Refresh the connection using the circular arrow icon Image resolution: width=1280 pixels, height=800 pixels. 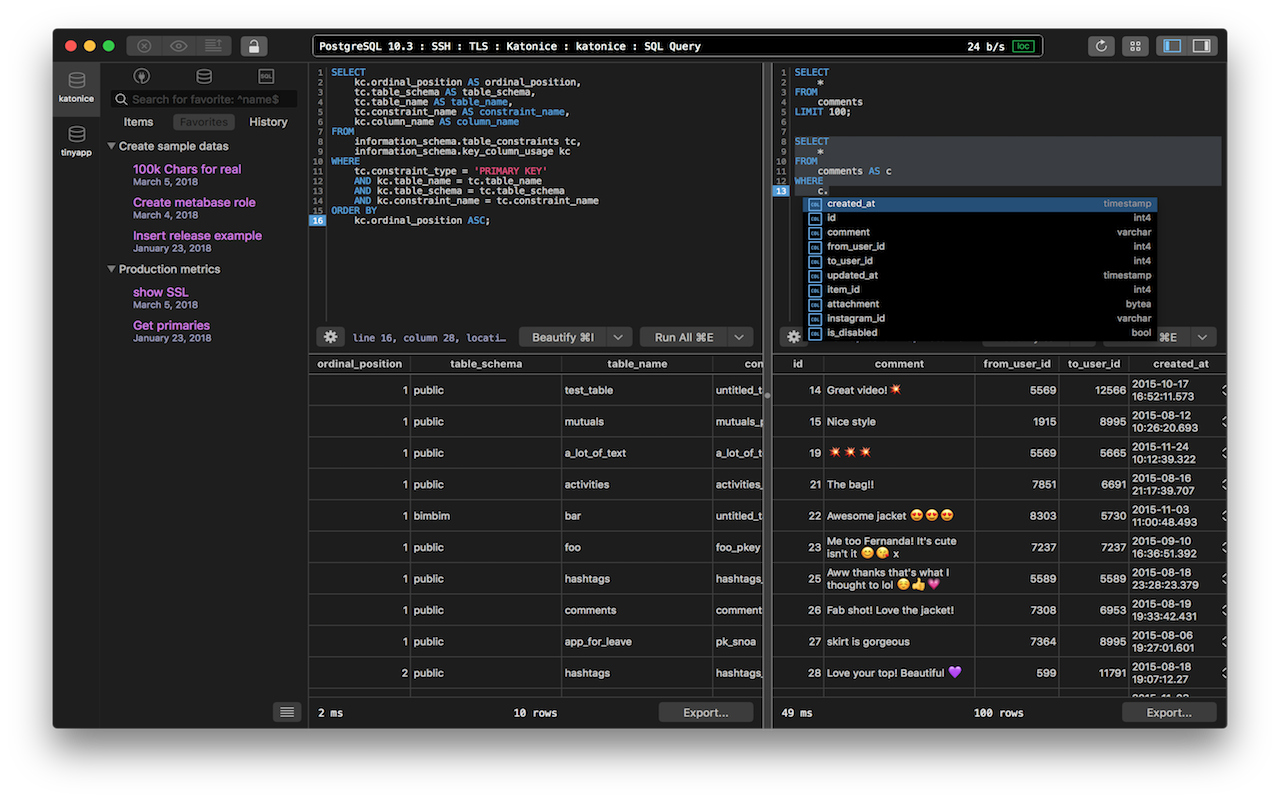pos(1100,45)
